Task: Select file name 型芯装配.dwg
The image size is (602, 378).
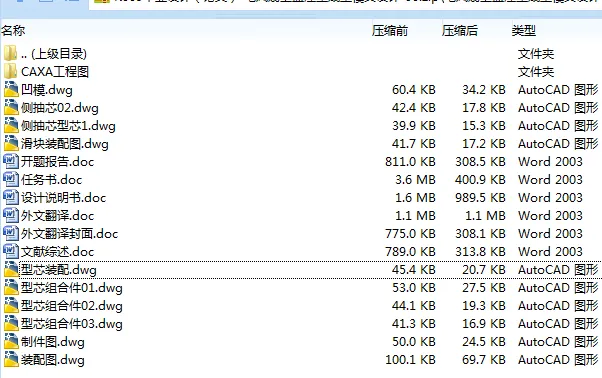Action: coord(59,270)
